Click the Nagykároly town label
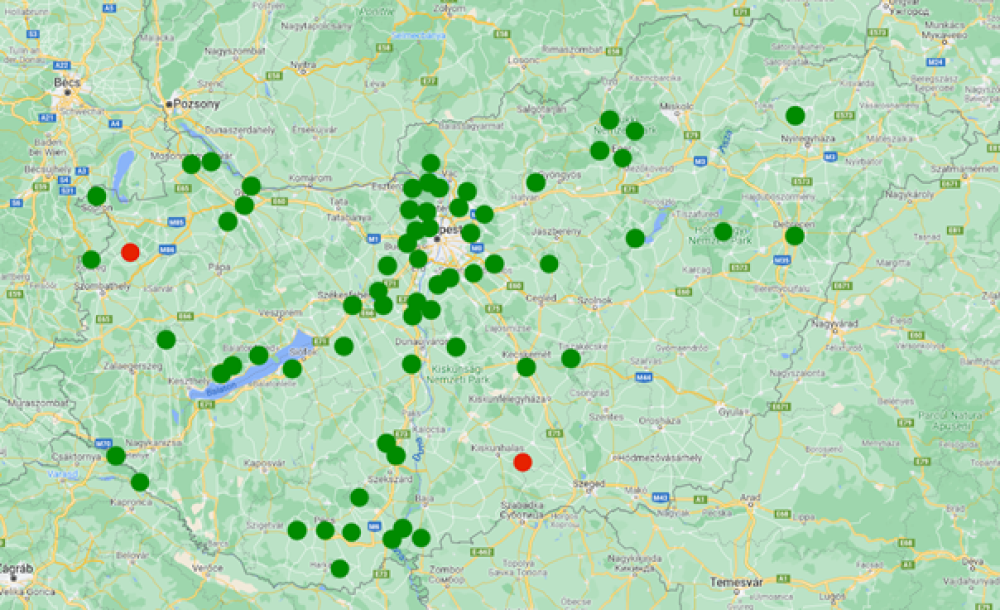 coord(909,194)
